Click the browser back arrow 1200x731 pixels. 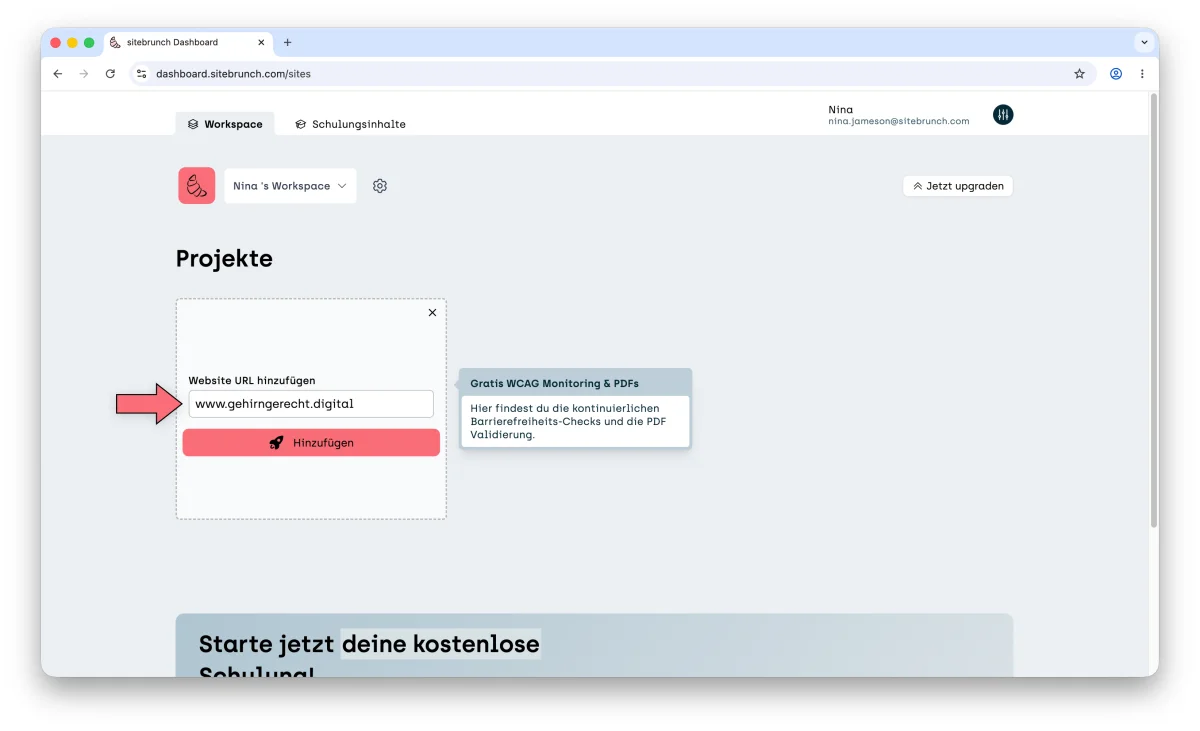pos(58,74)
